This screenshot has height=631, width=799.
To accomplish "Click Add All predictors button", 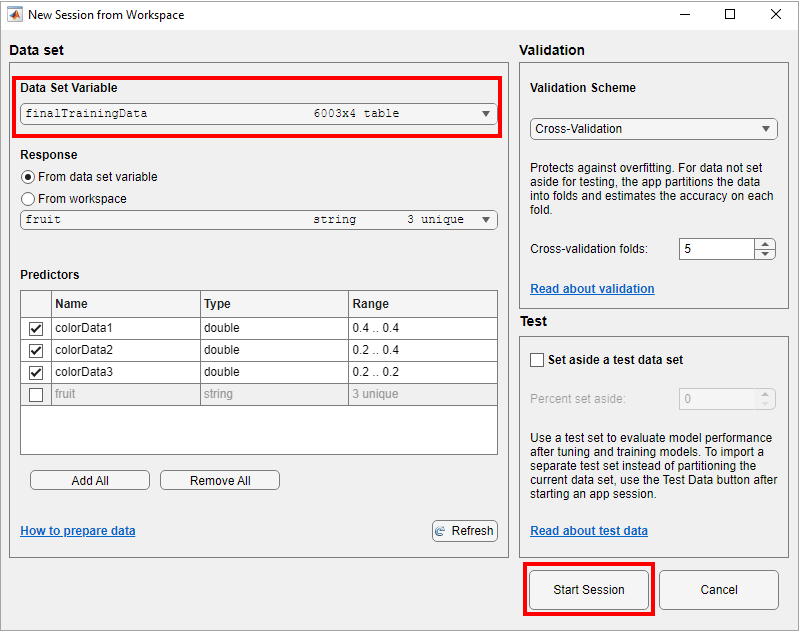I will click(90, 481).
